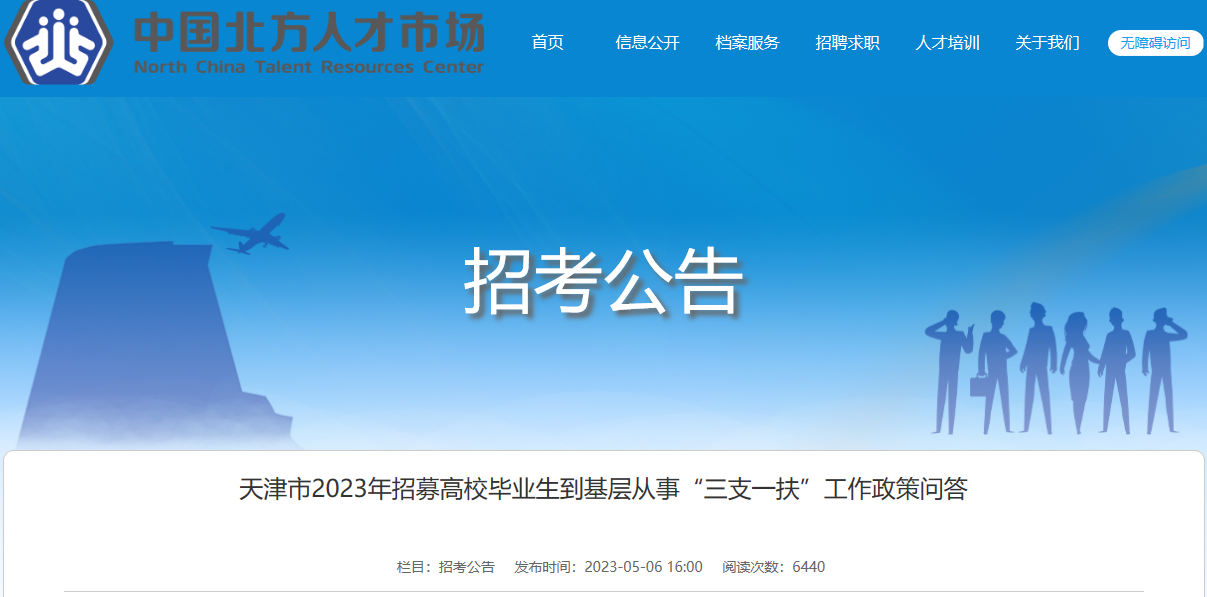Click the article title 天津市2023年招募高校毕业生

tap(603, 489)
